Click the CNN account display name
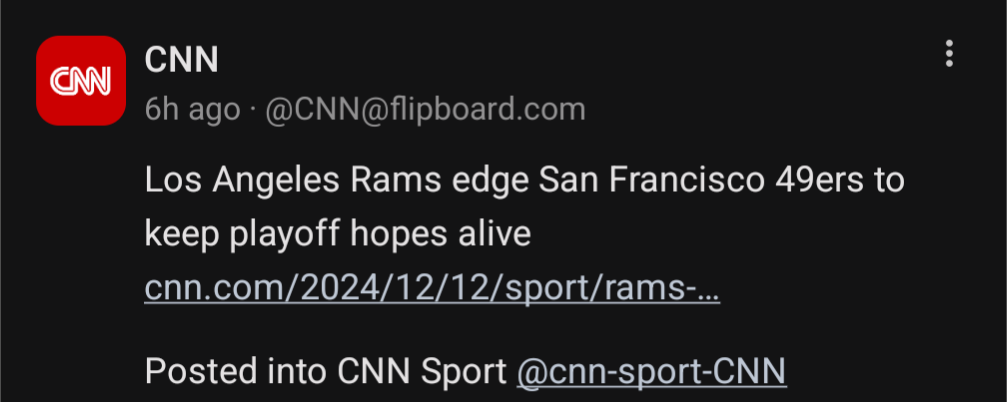This screenshot has height=402, width=1007. (182, 60)
